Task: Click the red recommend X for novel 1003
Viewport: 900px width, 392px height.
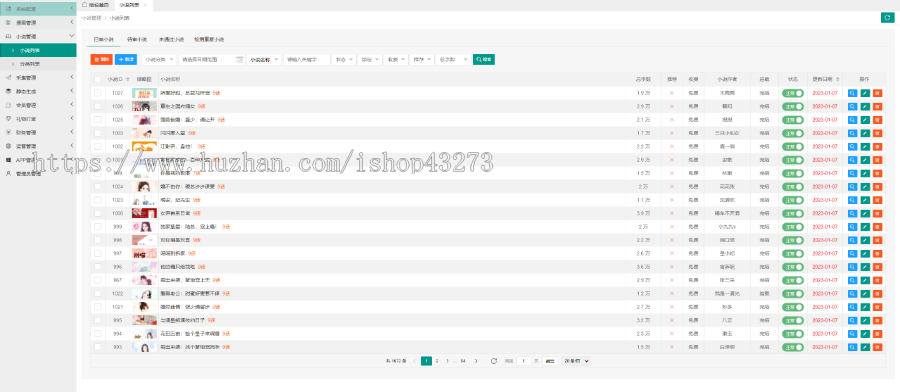Action: 672,133
